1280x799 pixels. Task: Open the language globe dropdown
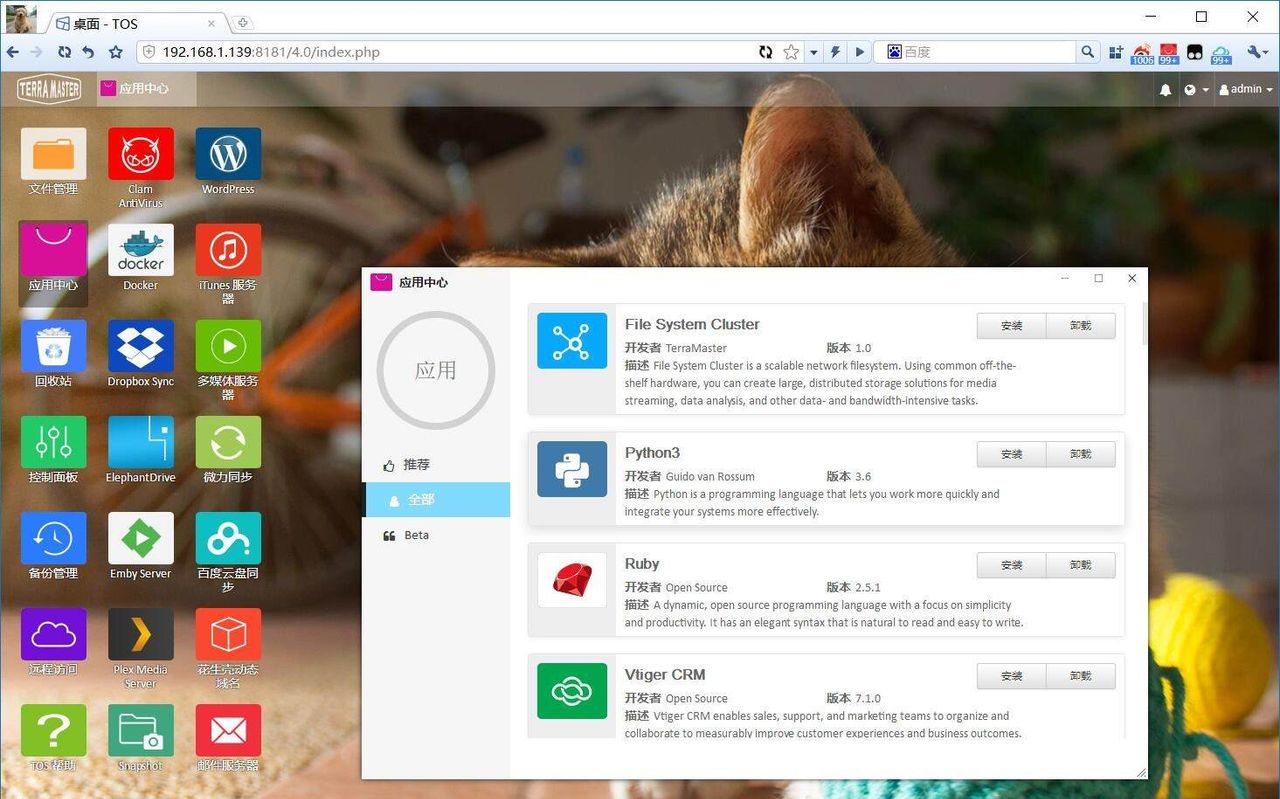[x=1196, y=90]
